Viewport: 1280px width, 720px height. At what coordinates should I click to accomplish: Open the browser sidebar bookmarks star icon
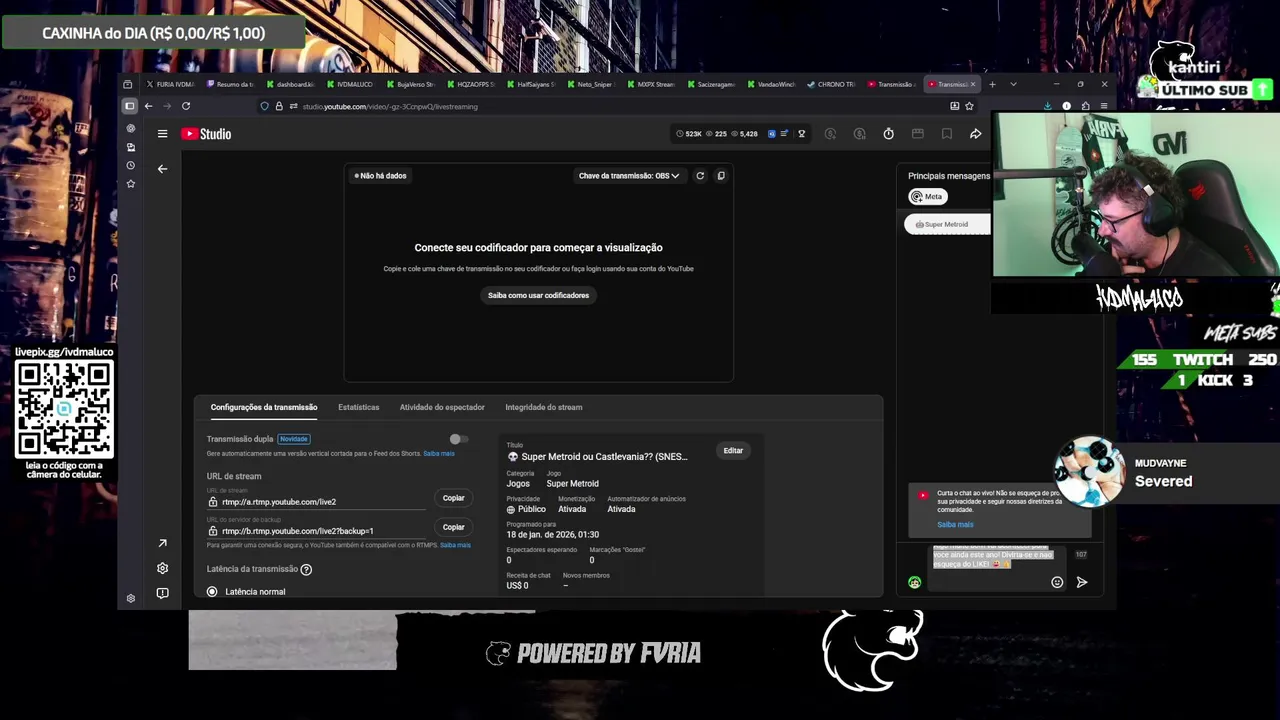130,184
